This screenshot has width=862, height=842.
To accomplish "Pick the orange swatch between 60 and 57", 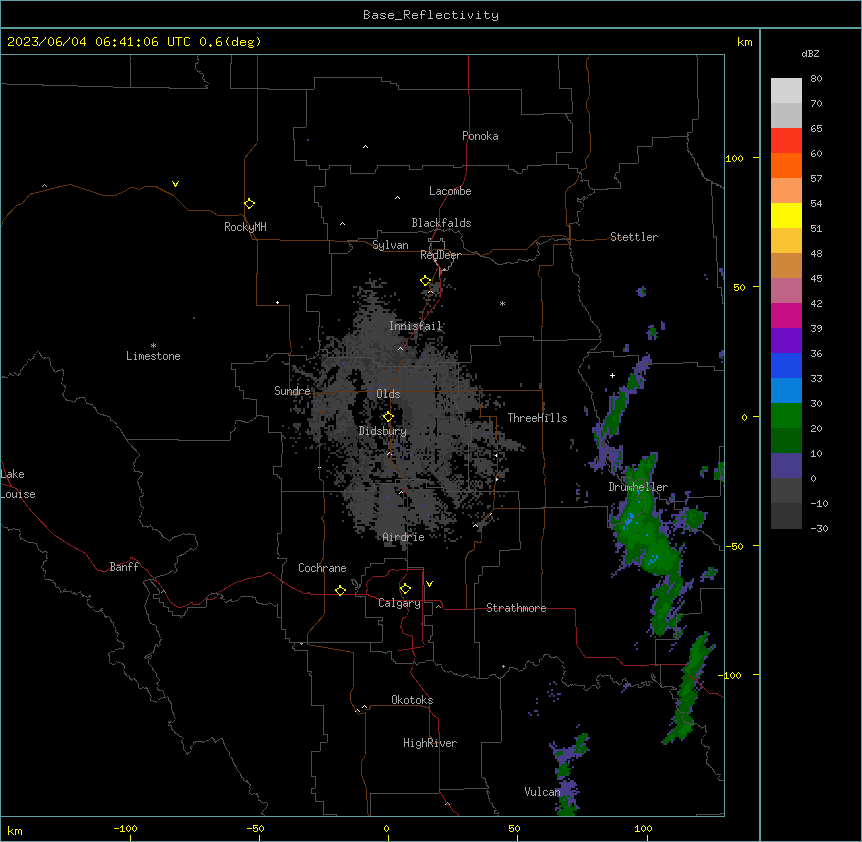I will point(786,165).
